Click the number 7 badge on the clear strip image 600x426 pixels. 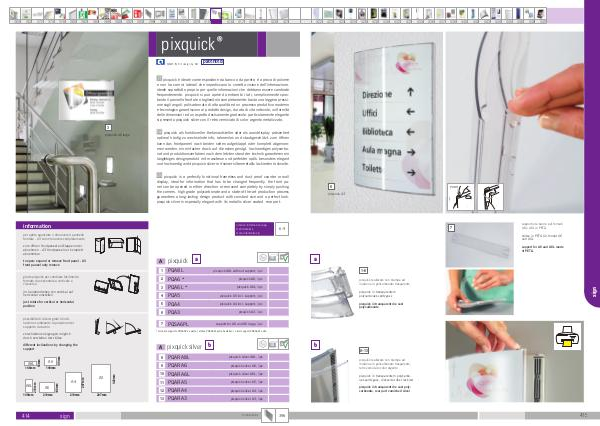click(451, 228)
